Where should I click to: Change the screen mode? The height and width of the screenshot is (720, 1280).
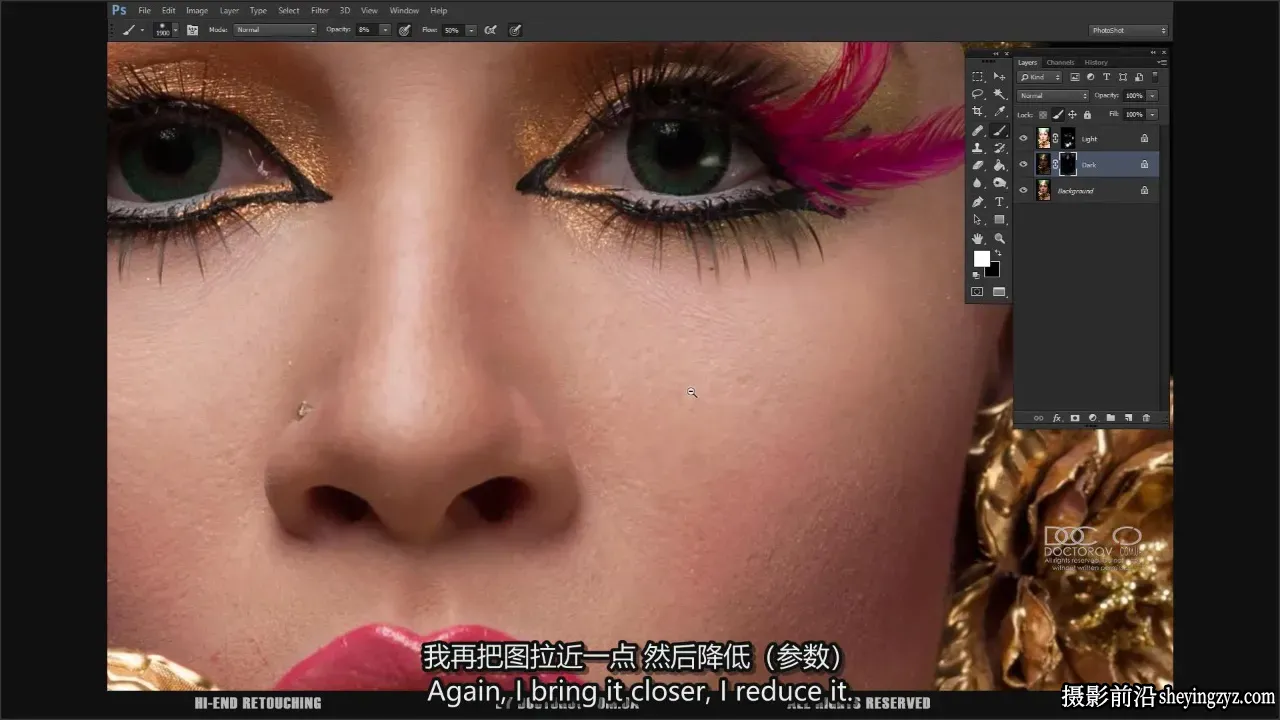pos(999,292)
